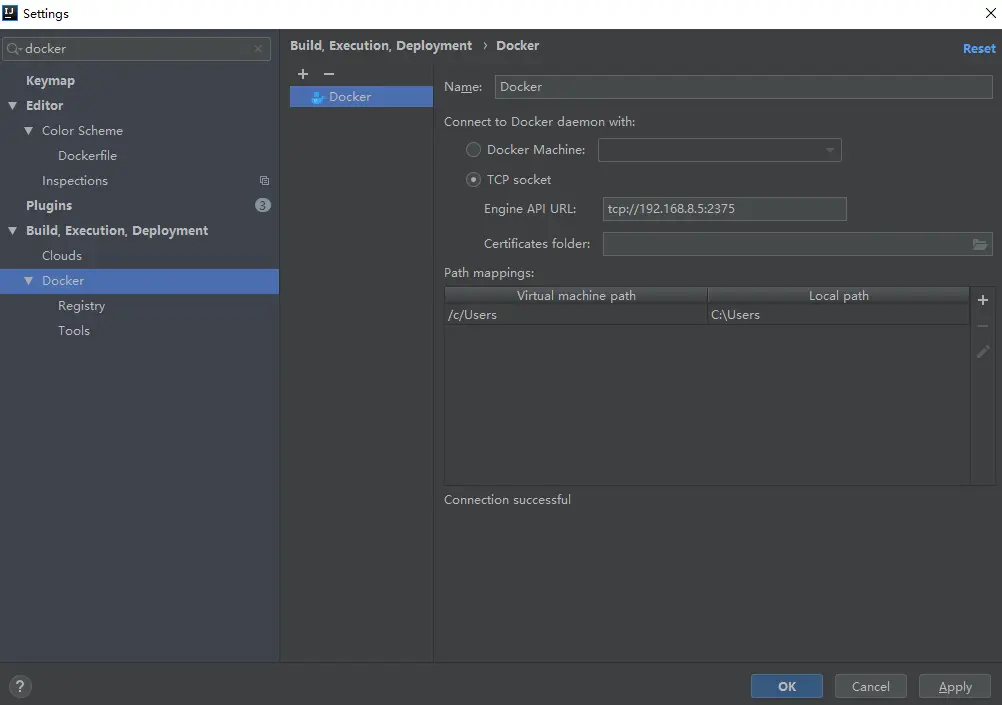Select the /c/Users table cell
The width and height of the screenshot is (1002, 705).
click(x=576, y=314)
